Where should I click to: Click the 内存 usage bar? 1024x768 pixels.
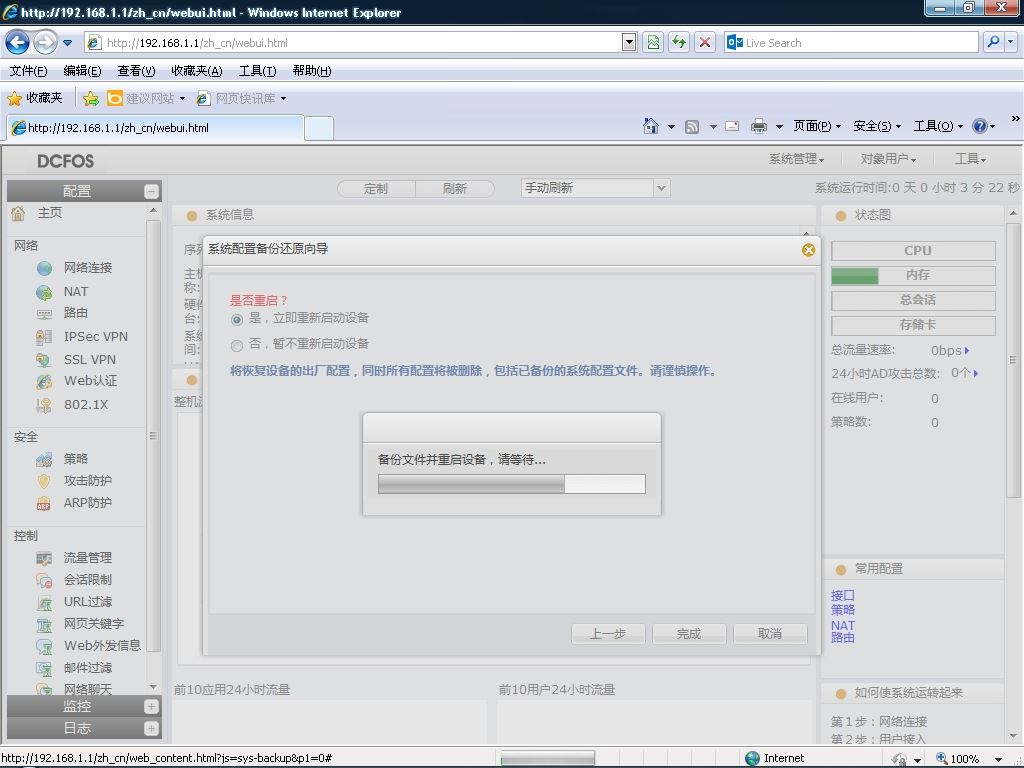tap(913, 276)
